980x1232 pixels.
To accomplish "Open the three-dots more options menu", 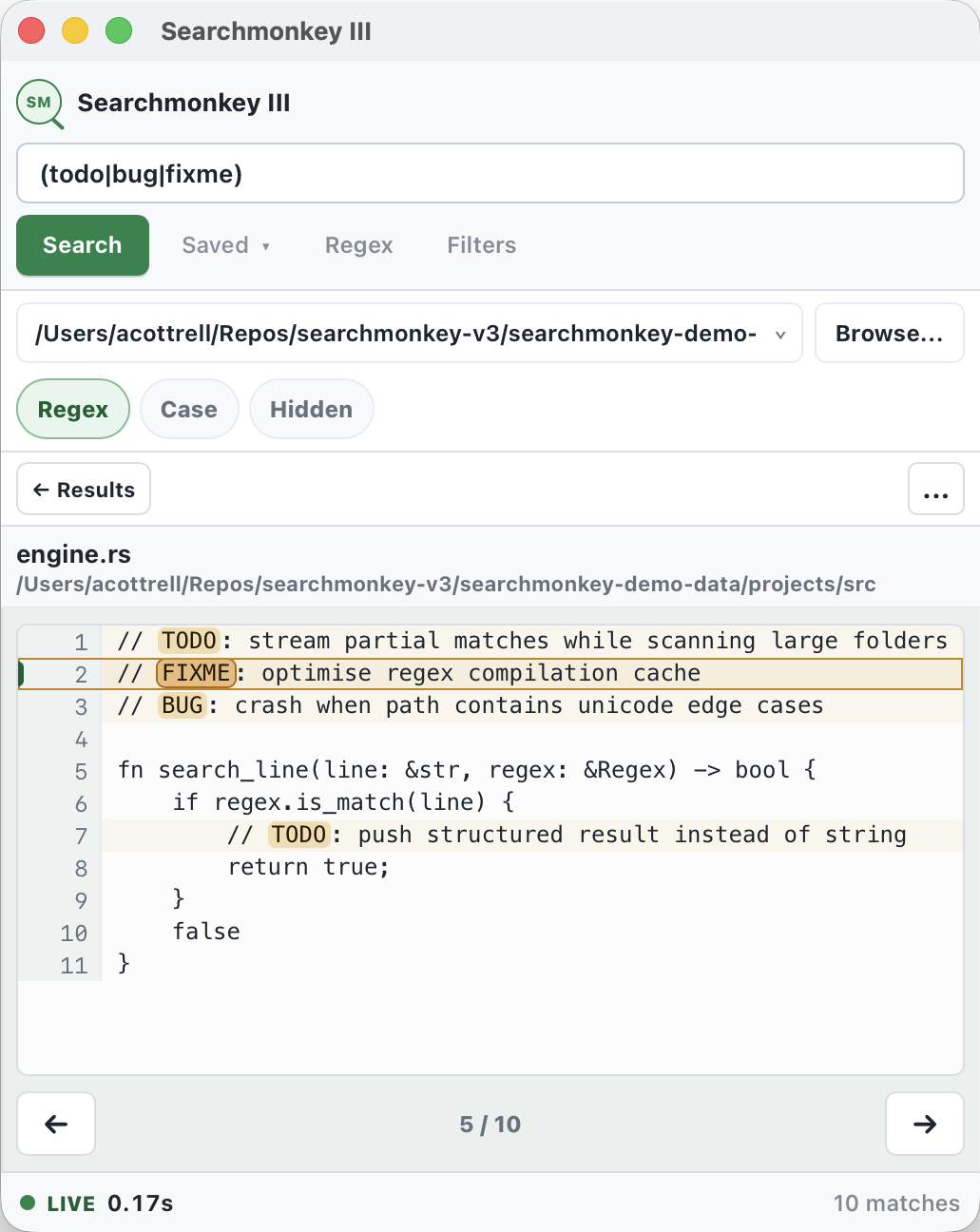I will coord(936,489).
